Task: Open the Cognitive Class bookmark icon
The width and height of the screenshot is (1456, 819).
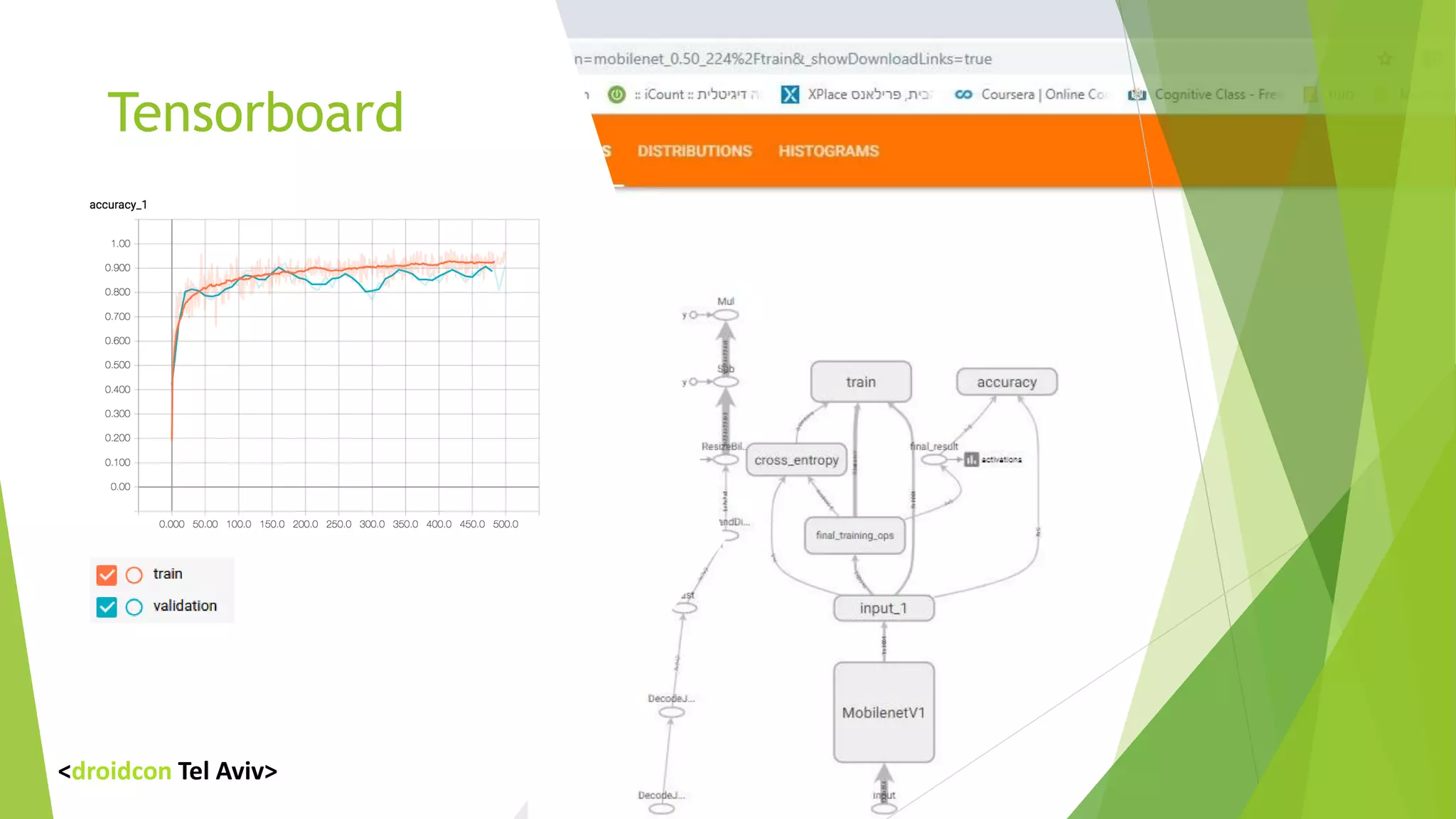Action: [1137, 95]
